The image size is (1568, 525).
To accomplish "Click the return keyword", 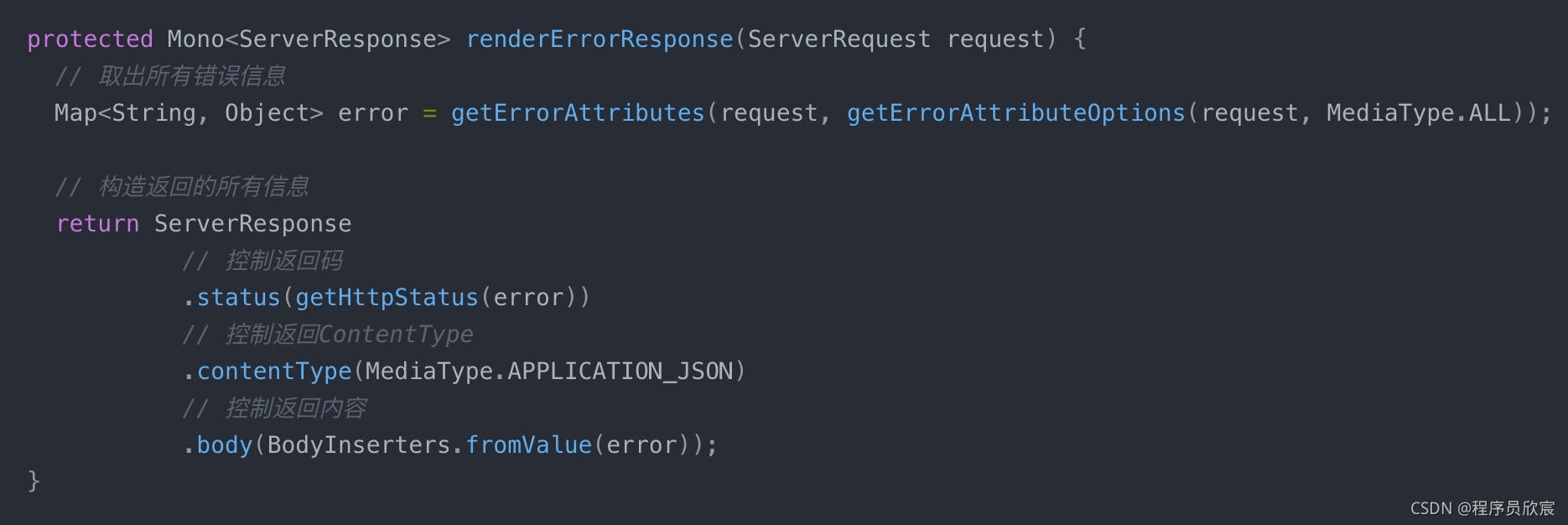I will pos(97,224).
